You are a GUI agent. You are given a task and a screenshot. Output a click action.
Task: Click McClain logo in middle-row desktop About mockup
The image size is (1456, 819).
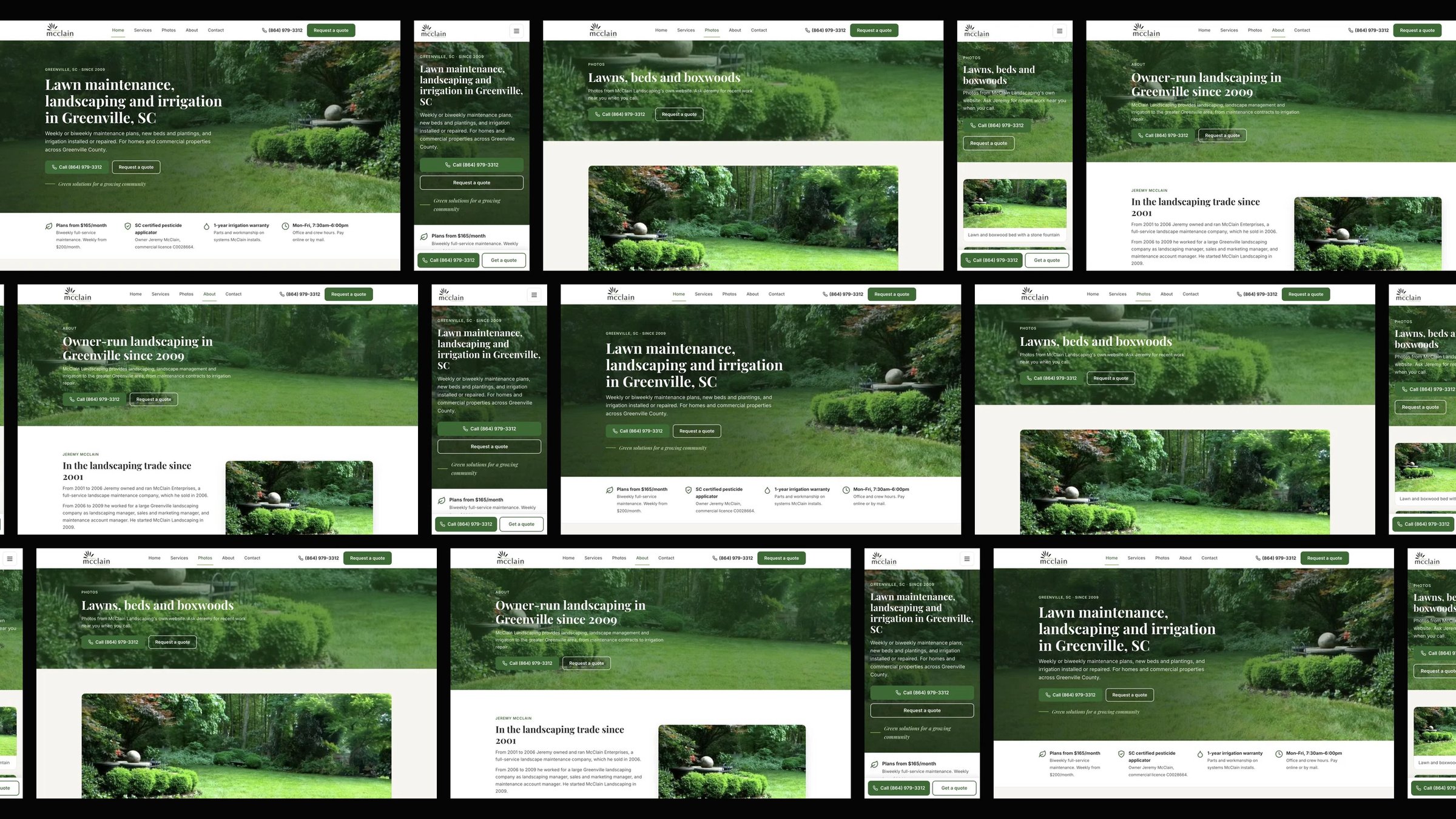click(x=78, y=294)
